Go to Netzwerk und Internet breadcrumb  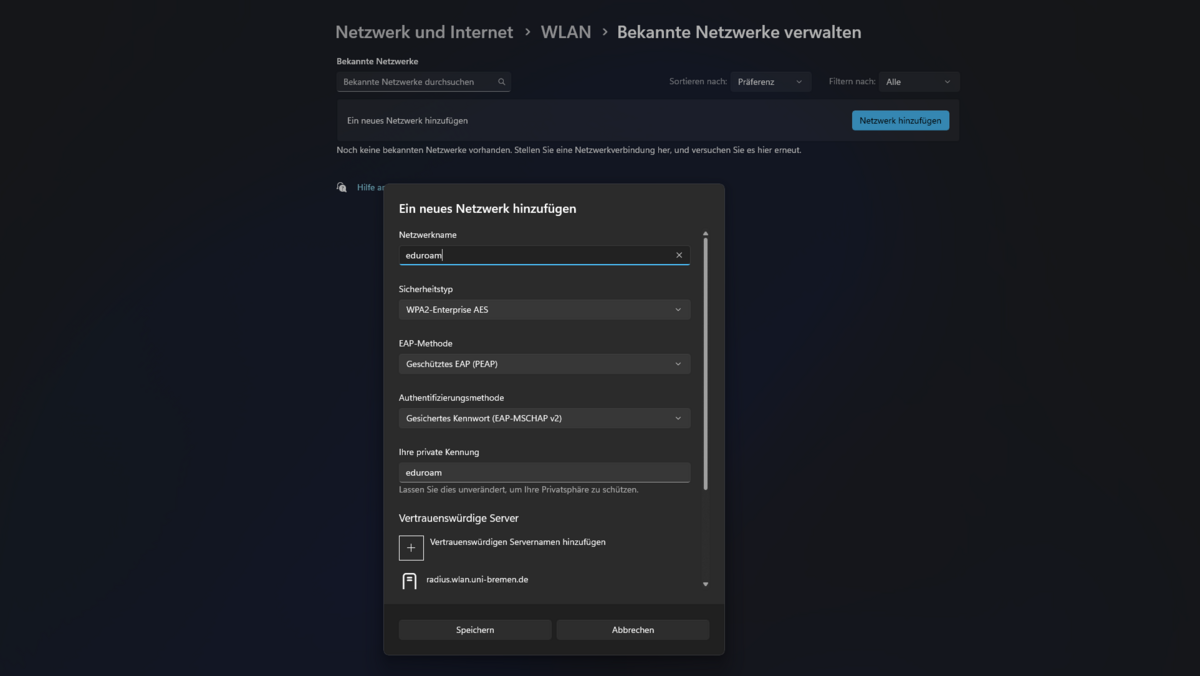[424, 32]
